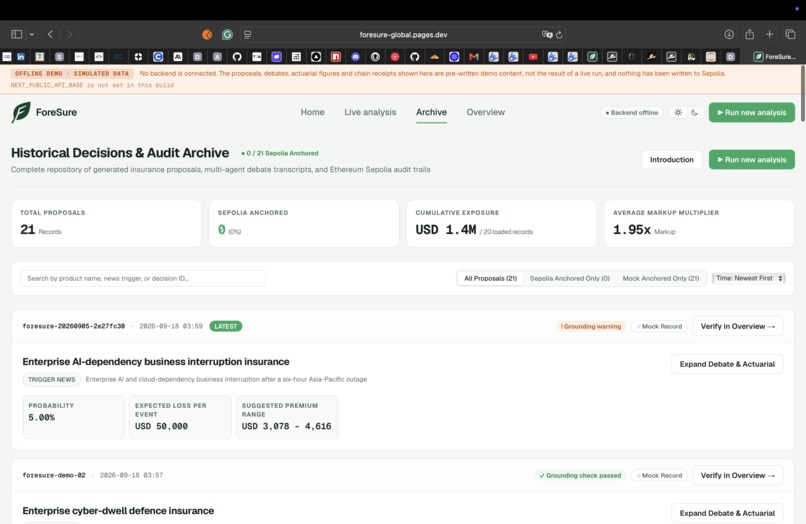Click the translate icon in address bar

pos(547,34)
